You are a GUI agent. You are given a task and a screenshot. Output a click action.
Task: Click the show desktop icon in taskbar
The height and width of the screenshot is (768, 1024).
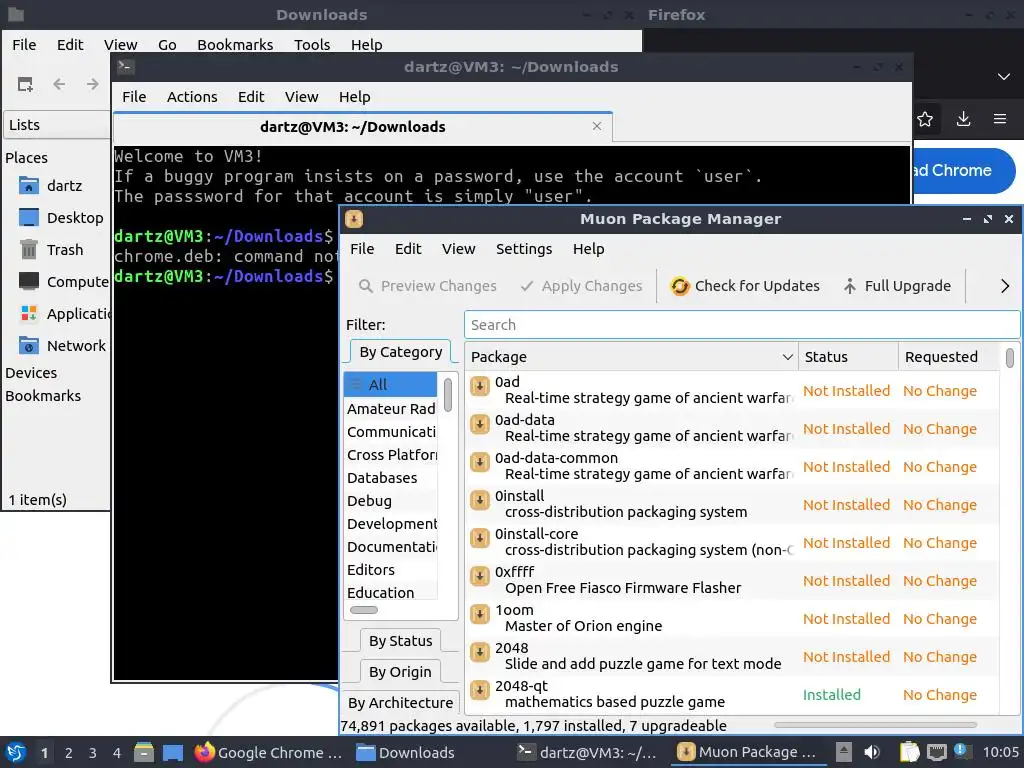coord(172,752)
